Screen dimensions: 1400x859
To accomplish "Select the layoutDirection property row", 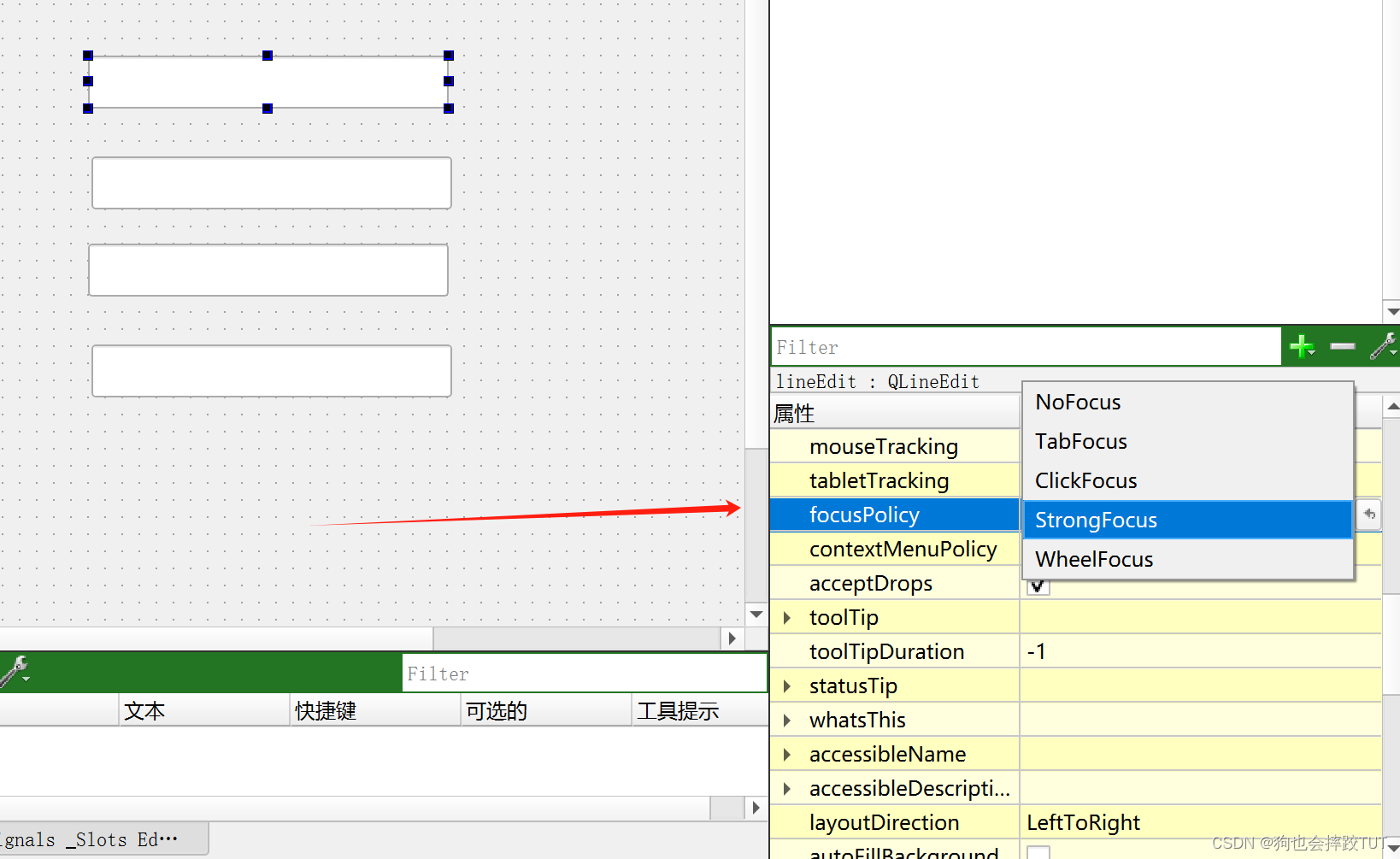I will 895,822.
